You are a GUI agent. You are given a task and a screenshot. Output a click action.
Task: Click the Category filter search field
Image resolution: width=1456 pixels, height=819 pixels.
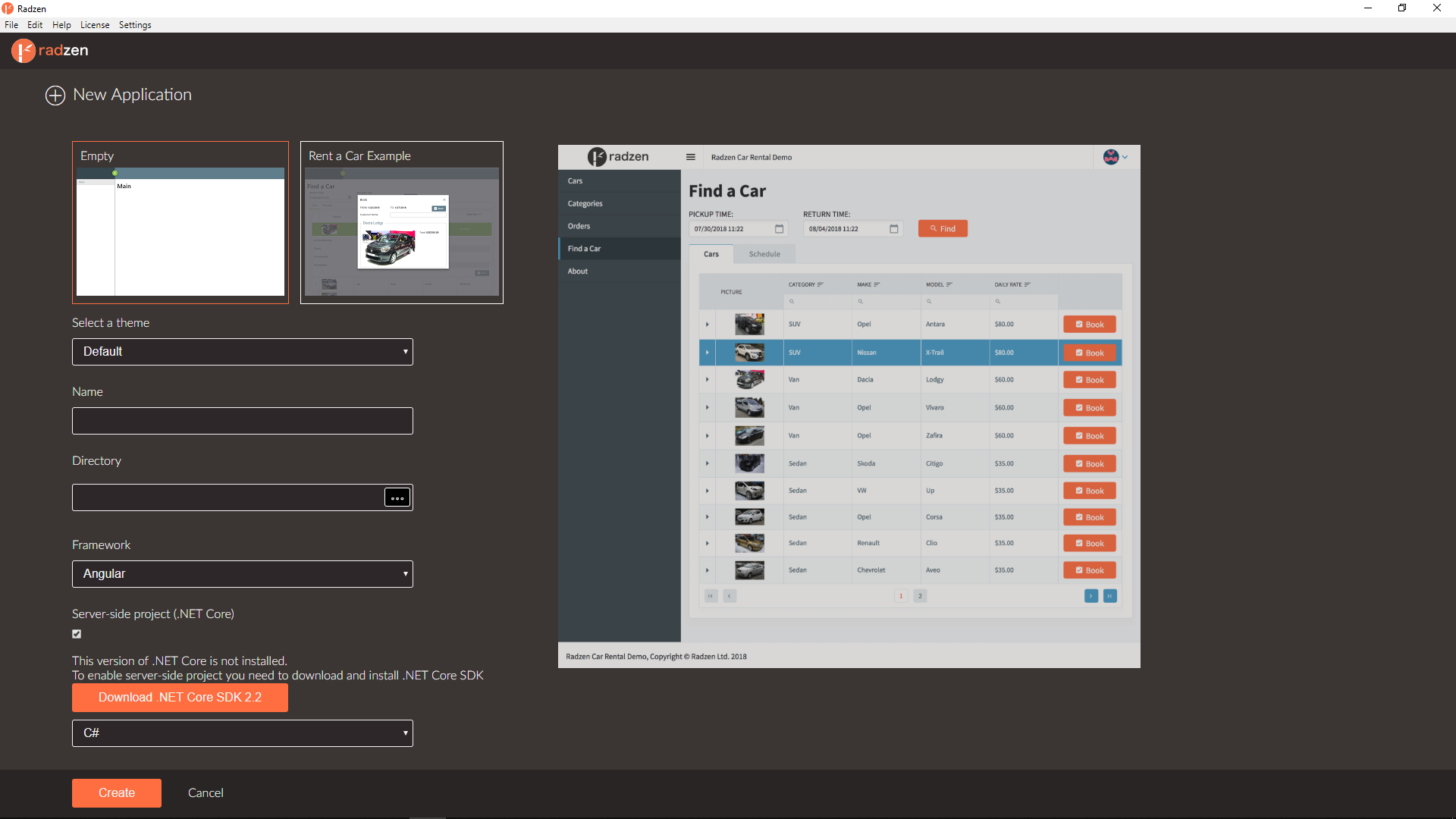tap(817, 302)
